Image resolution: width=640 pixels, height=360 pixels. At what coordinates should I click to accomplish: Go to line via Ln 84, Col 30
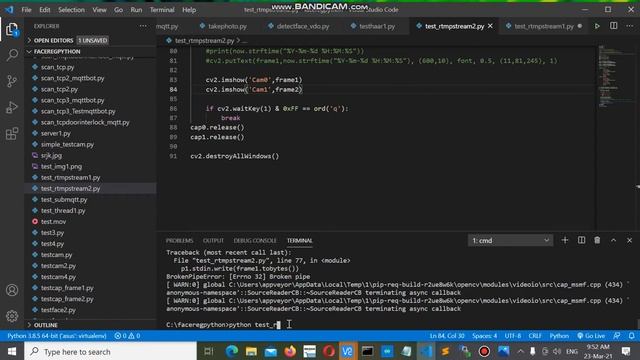[x=447, y=336]
